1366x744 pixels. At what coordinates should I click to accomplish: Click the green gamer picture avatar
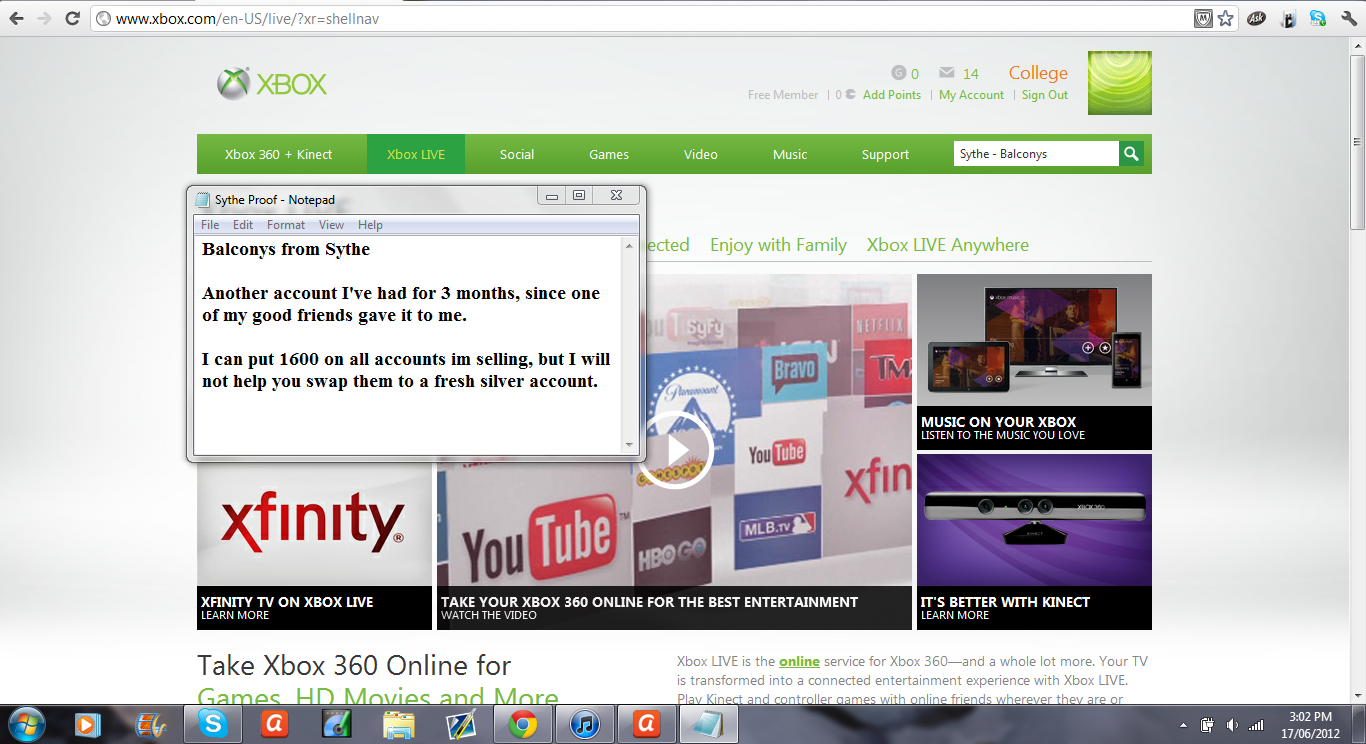tap(1120, 83)
